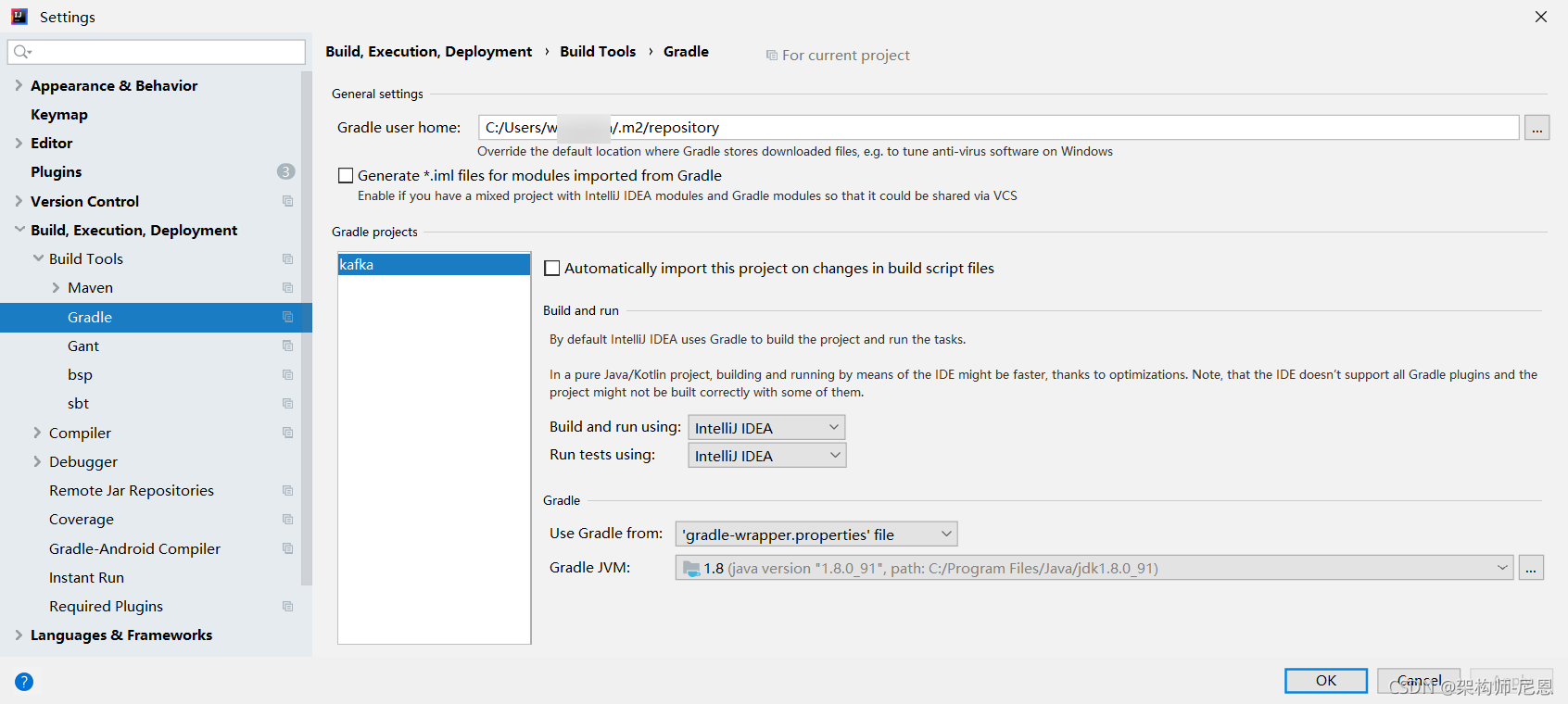Select Plugins in settings tree
1568x704 pixels.
(x=57, y=171)
